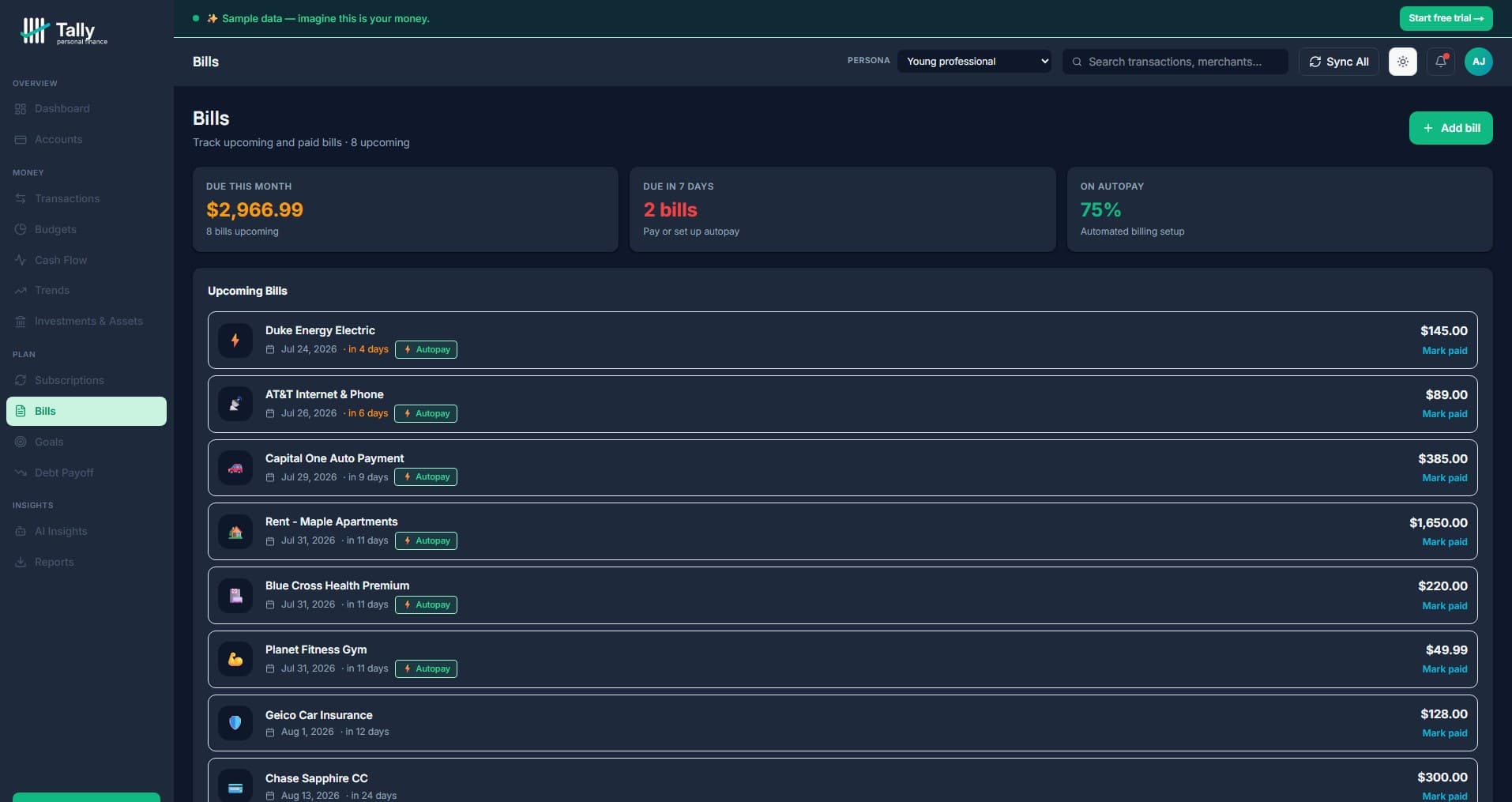Mark Capital One Auto Payment paid
Viewport: 1512px width, 802px height.
pos(1444,478)
